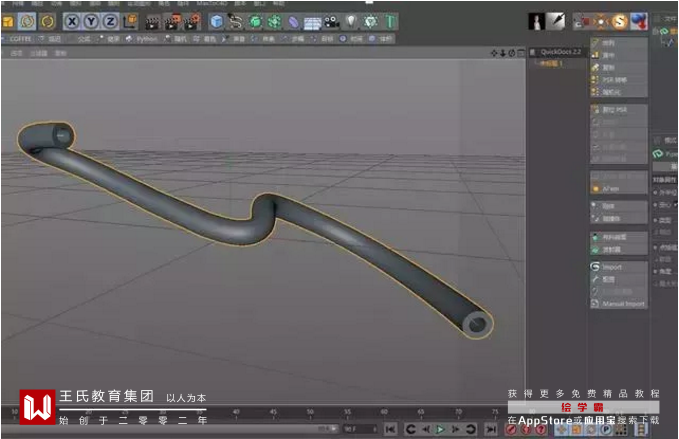Viewport: 679px width, 439px height.
Task: Jump to the previous keyframe
Action: (x=411, y=429)
